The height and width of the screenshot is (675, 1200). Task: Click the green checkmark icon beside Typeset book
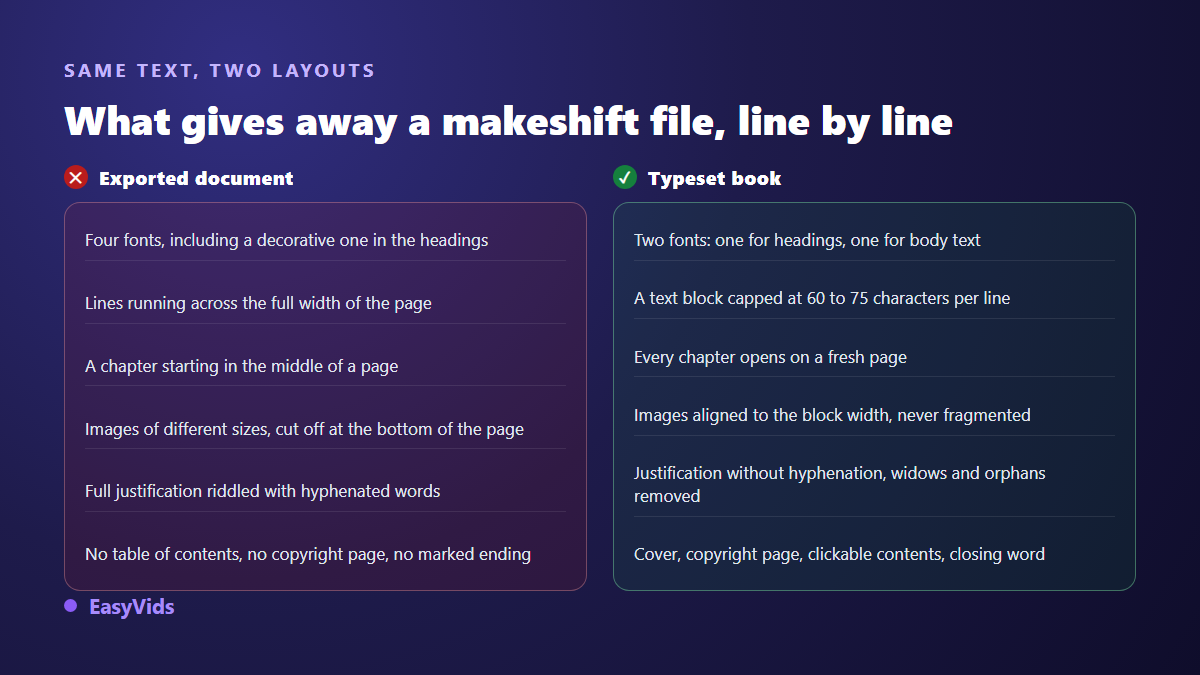tap(625, 178)
